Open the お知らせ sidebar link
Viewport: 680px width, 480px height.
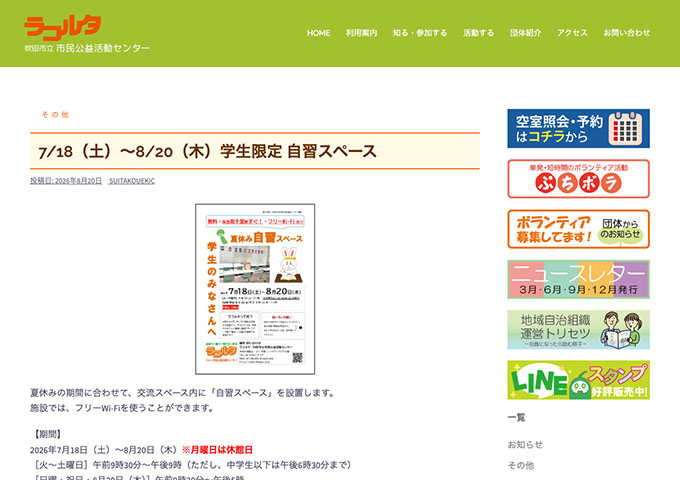pos(525,444)
